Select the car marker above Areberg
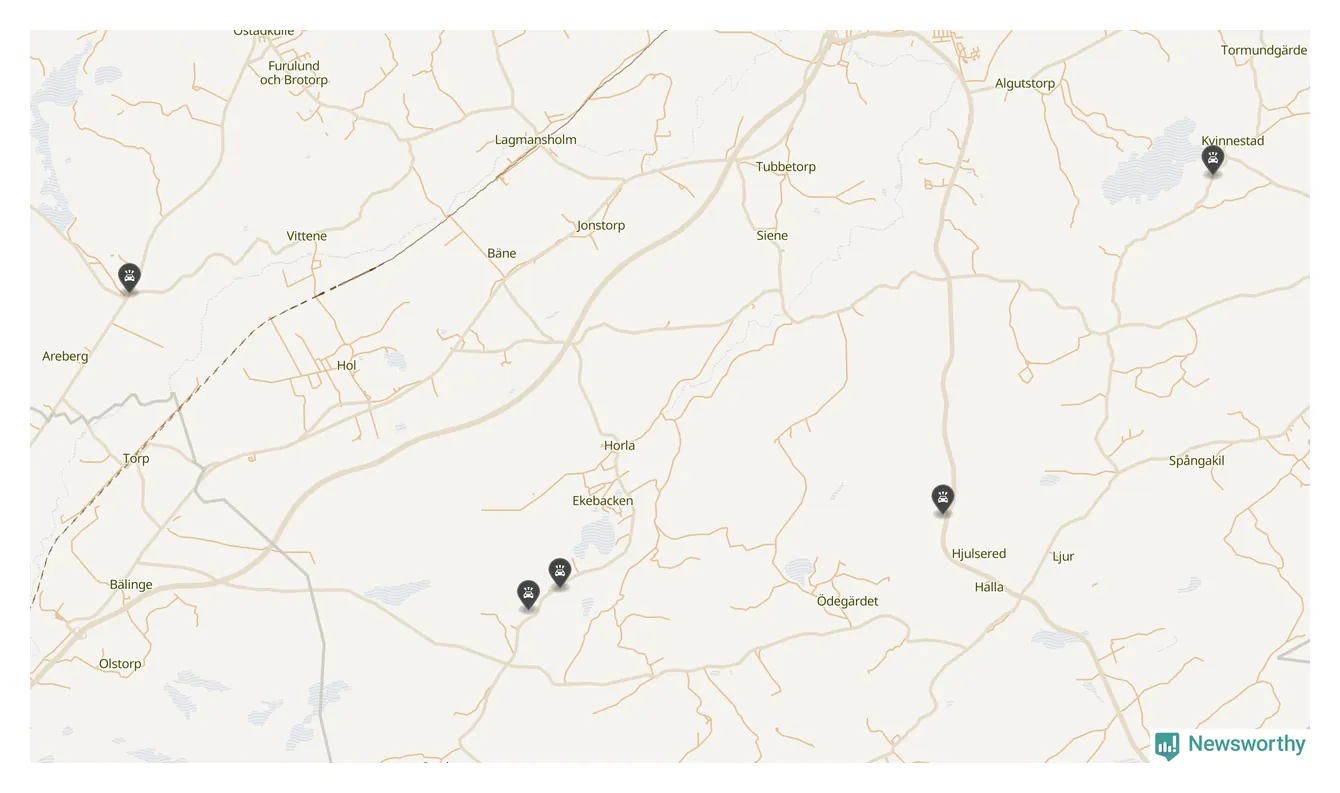Viewport: 1340px width, 793px height. 129,278
